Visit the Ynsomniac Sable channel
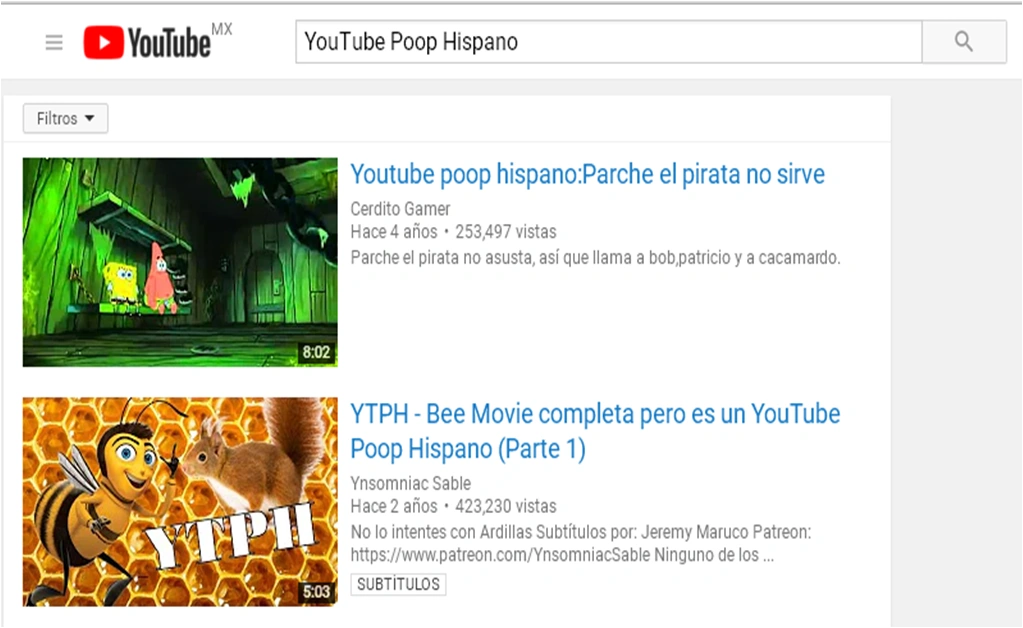 coord(410,483)
